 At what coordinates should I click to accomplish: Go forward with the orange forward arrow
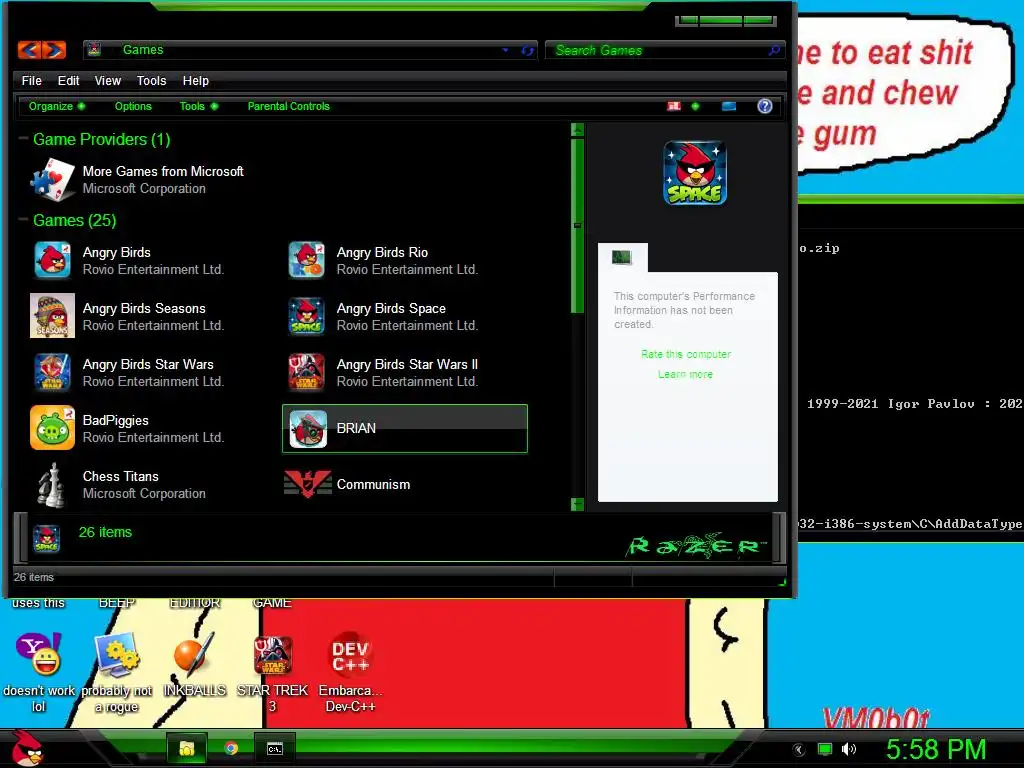pos(54,50)
